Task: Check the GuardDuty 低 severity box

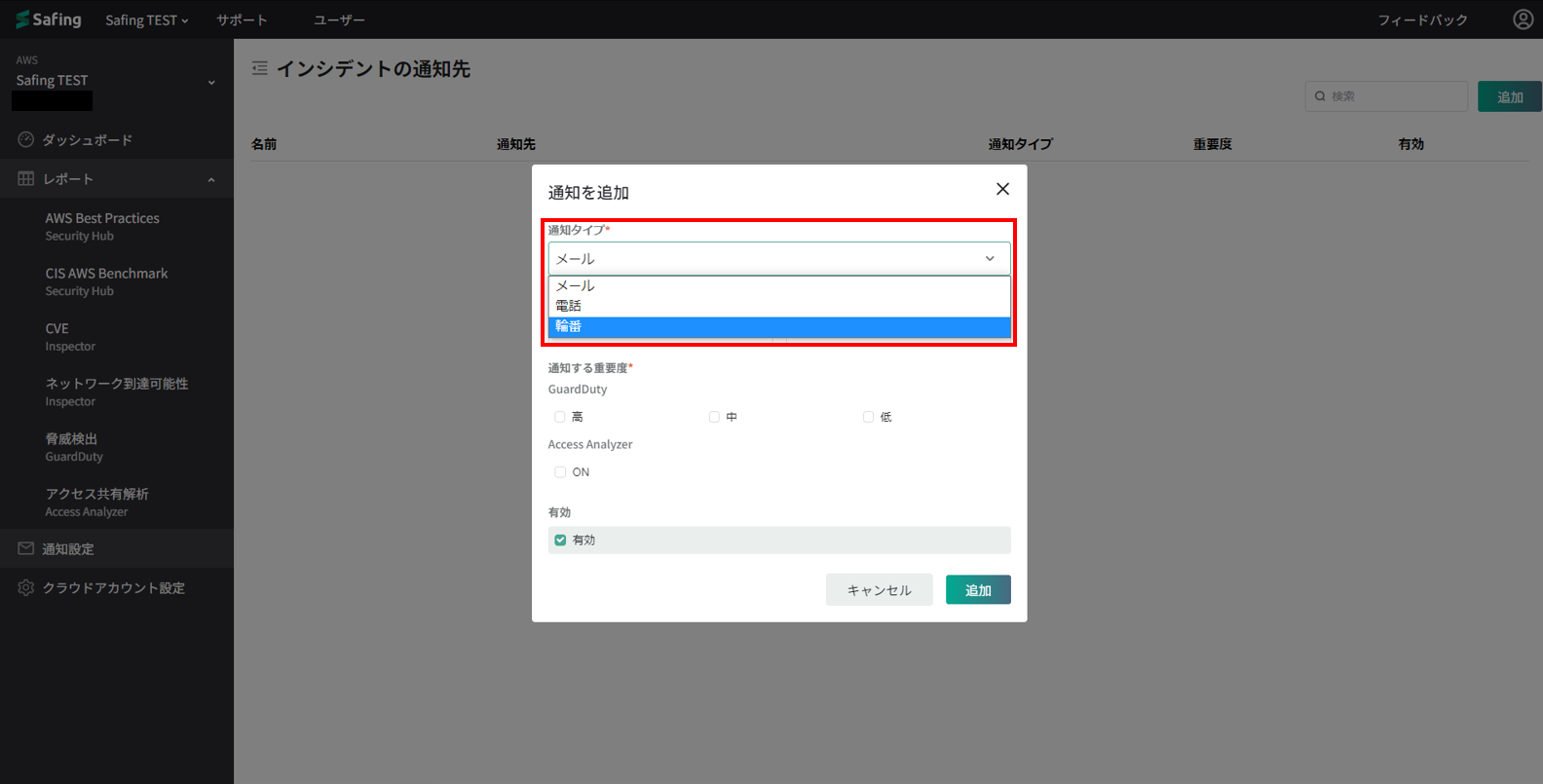Action: tap(868, 417)
